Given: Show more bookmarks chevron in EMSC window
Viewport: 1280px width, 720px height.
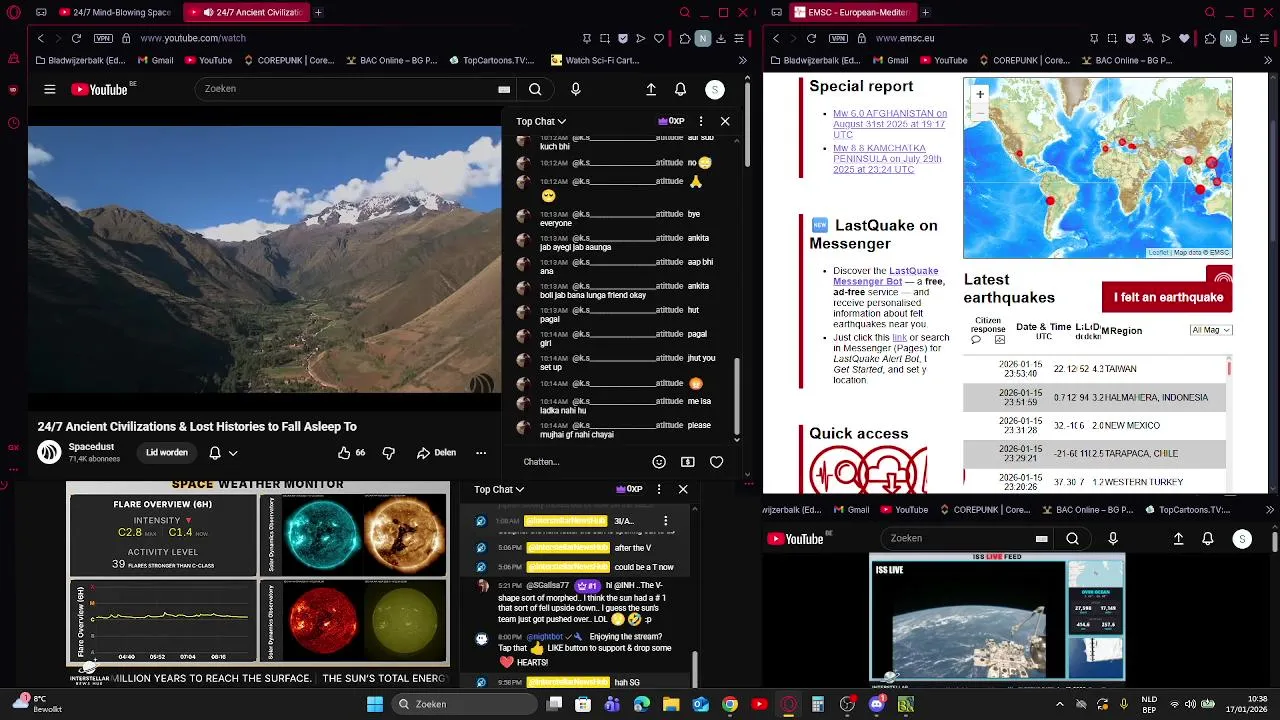Looking at the screenshot, I should (1267, 60).
